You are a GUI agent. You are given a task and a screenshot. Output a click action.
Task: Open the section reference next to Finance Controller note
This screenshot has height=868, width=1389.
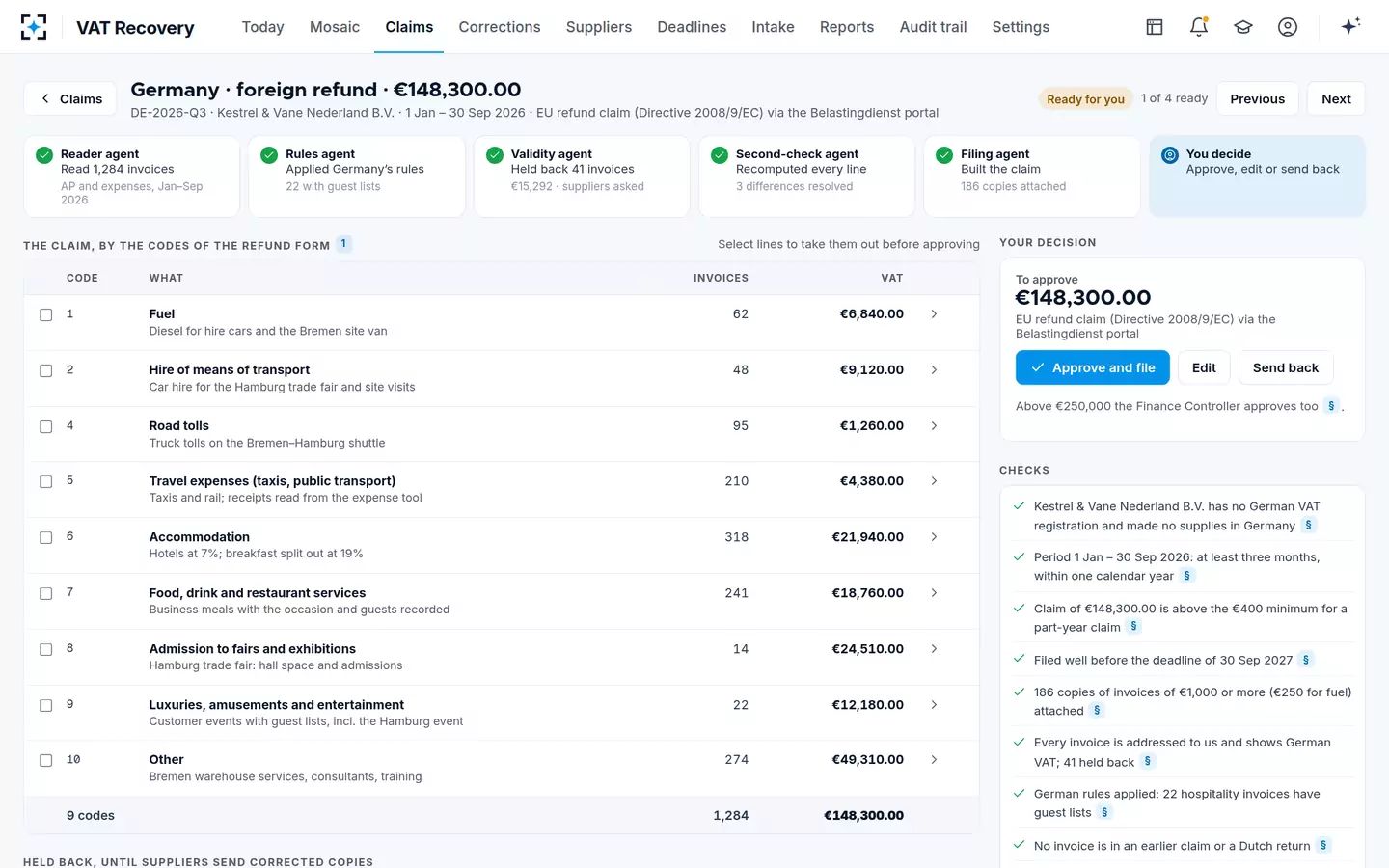pos(1331,406)
